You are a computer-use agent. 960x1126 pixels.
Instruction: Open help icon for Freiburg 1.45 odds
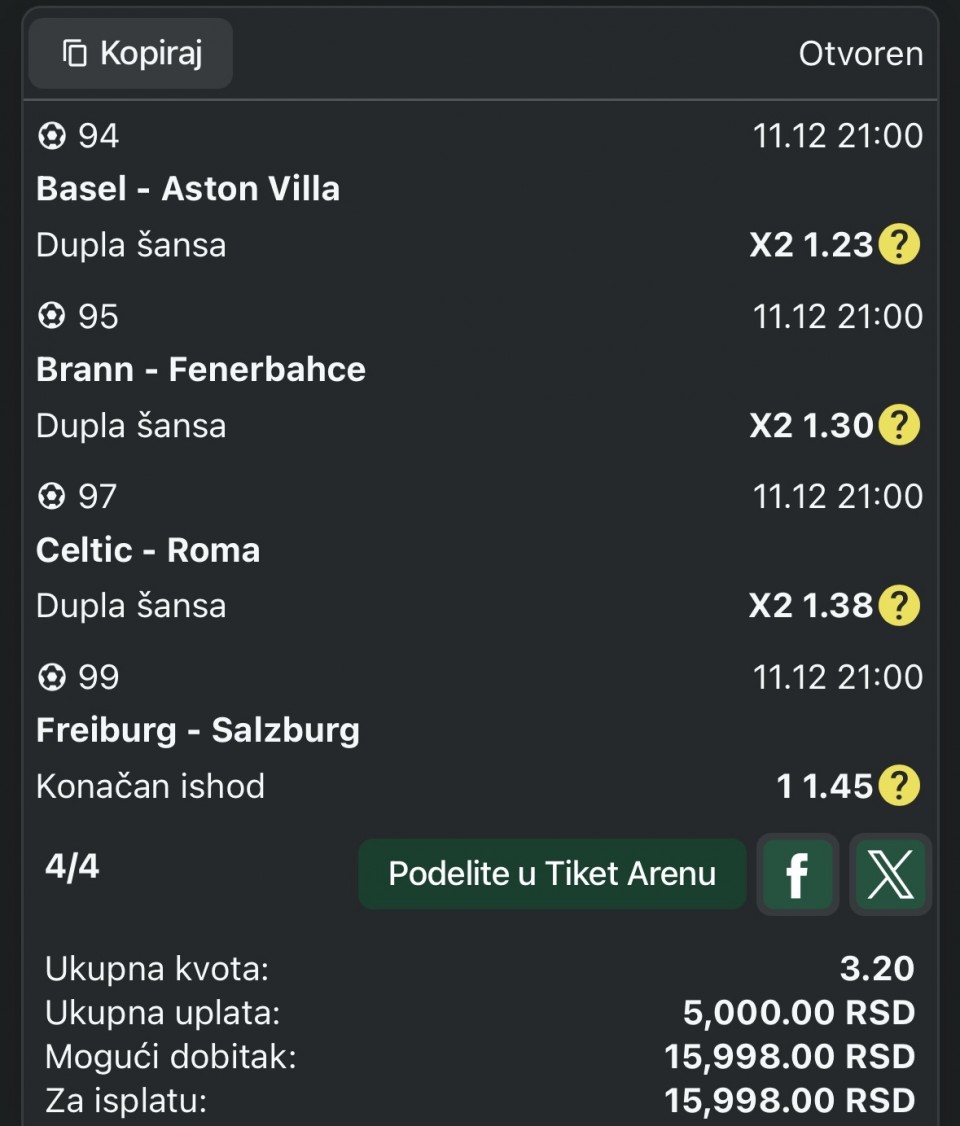[x=898, y=785]
